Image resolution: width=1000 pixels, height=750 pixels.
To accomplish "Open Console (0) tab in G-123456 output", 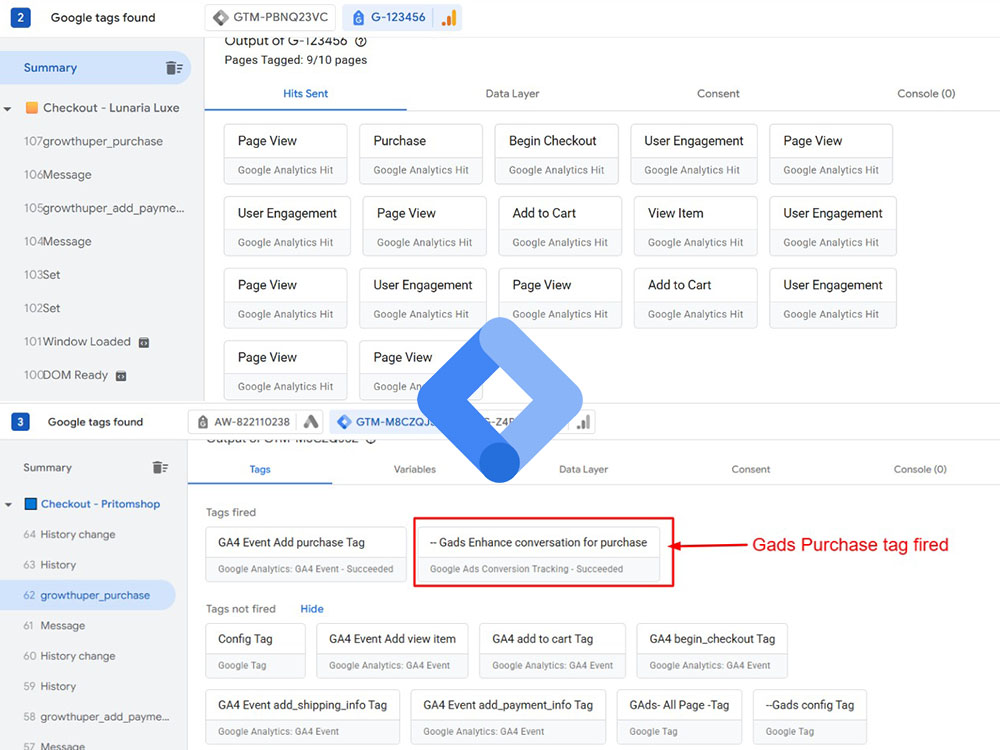I will click(x=926, y=94).
